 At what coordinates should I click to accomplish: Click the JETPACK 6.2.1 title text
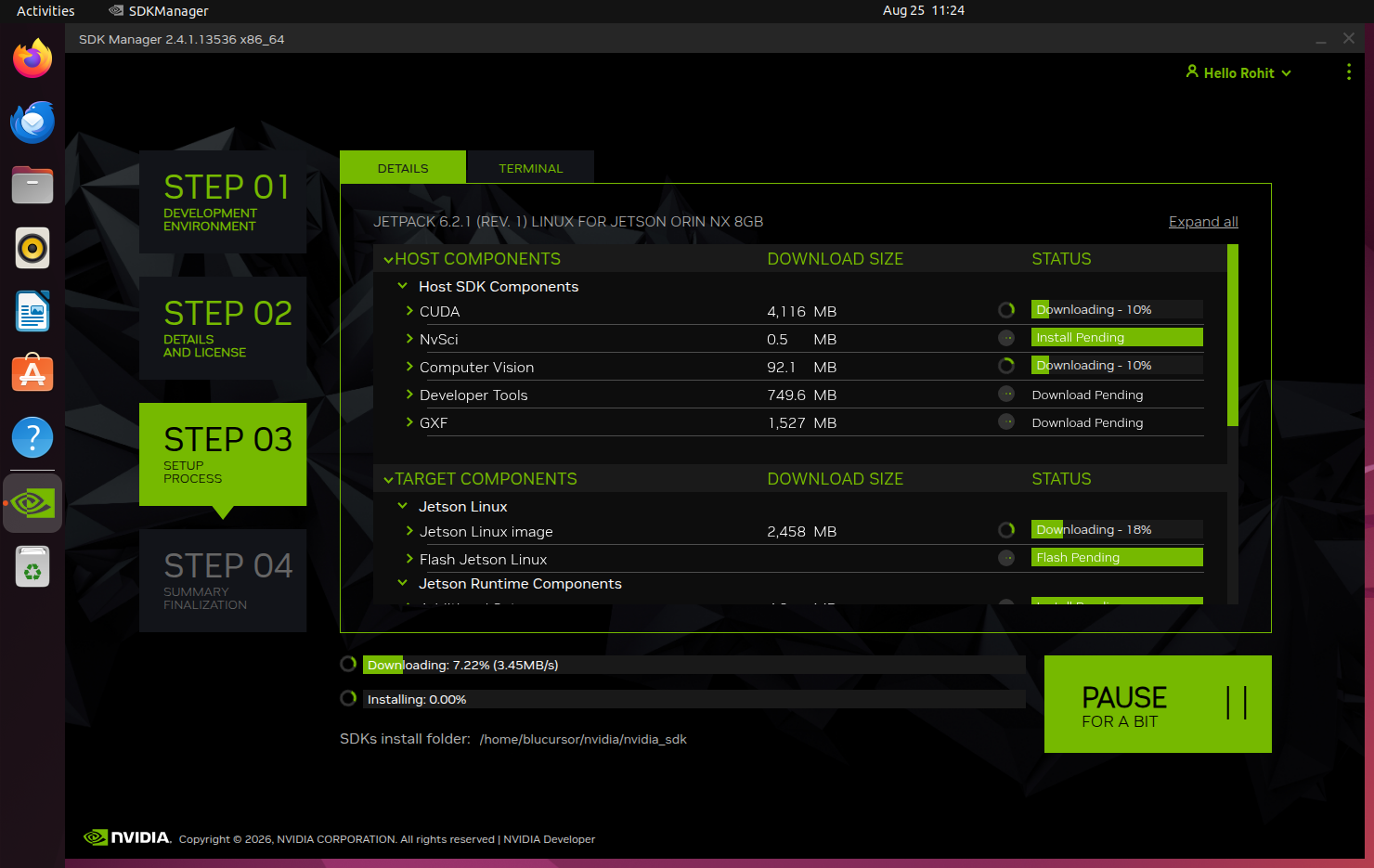(x=568, y=222)
